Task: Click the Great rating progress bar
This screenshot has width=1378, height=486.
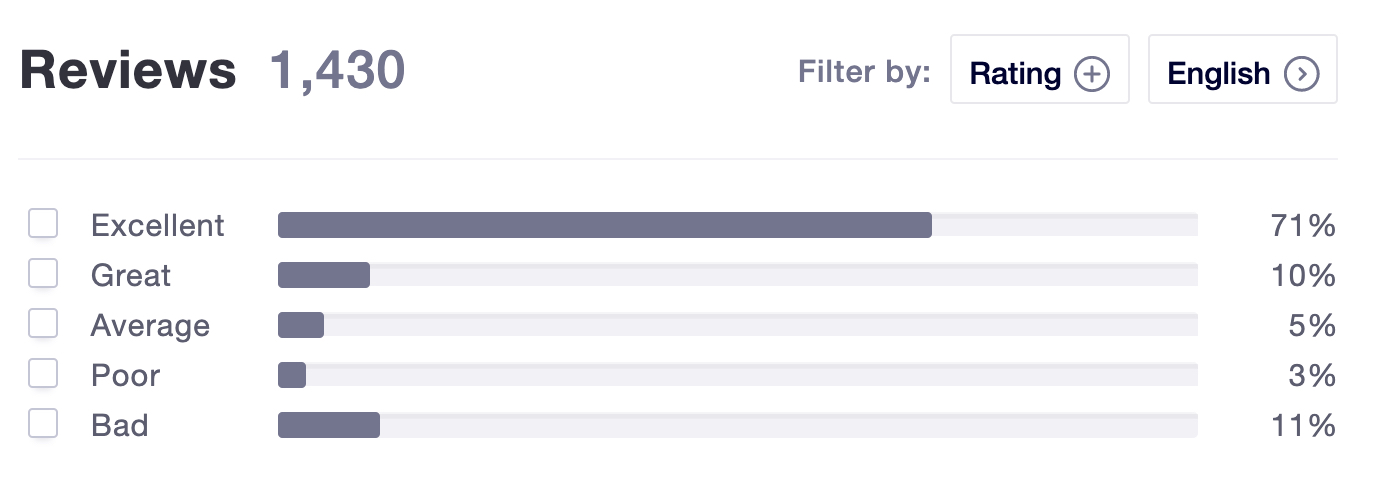Action: point(738,275)
